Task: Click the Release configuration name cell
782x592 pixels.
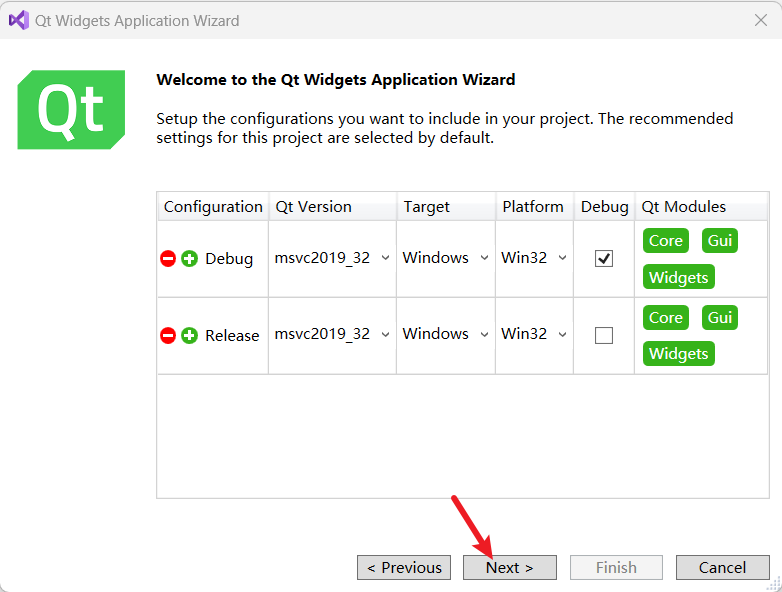Action: point(232,336)
